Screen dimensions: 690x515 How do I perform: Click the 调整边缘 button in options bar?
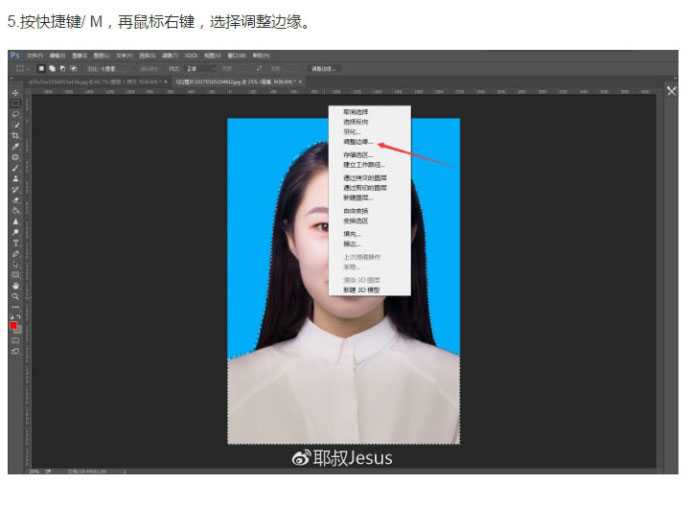[323, 68]
